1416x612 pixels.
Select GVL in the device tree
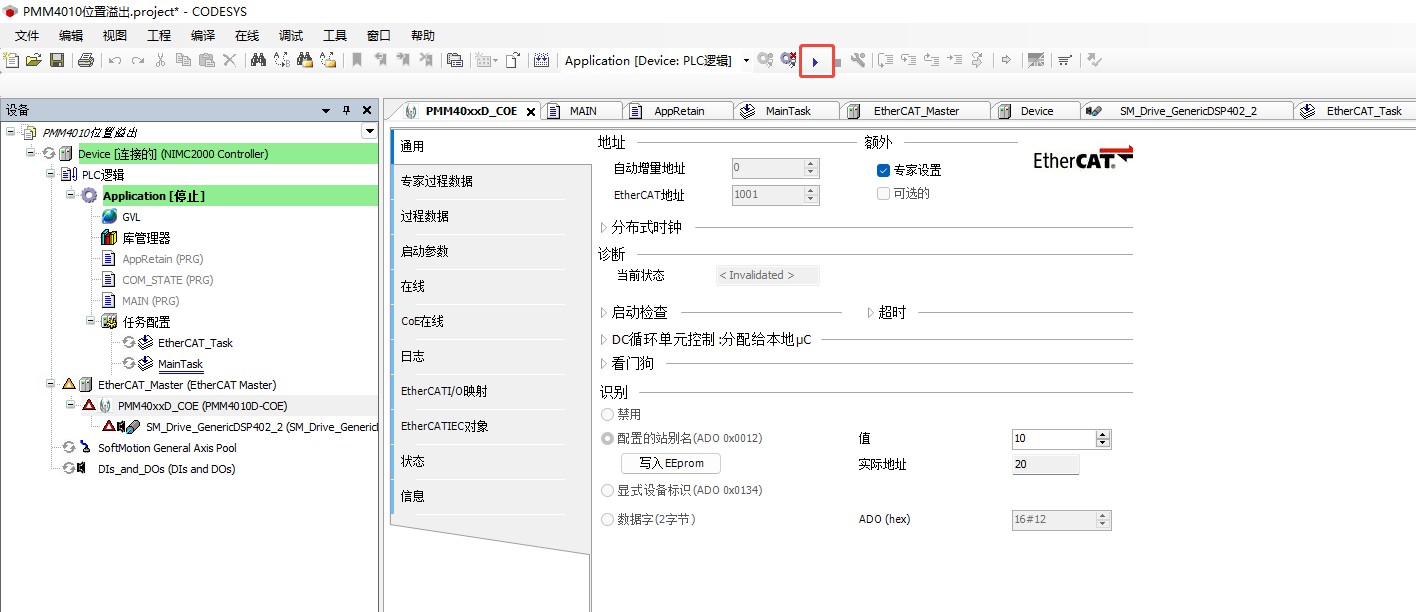point(131,217)
